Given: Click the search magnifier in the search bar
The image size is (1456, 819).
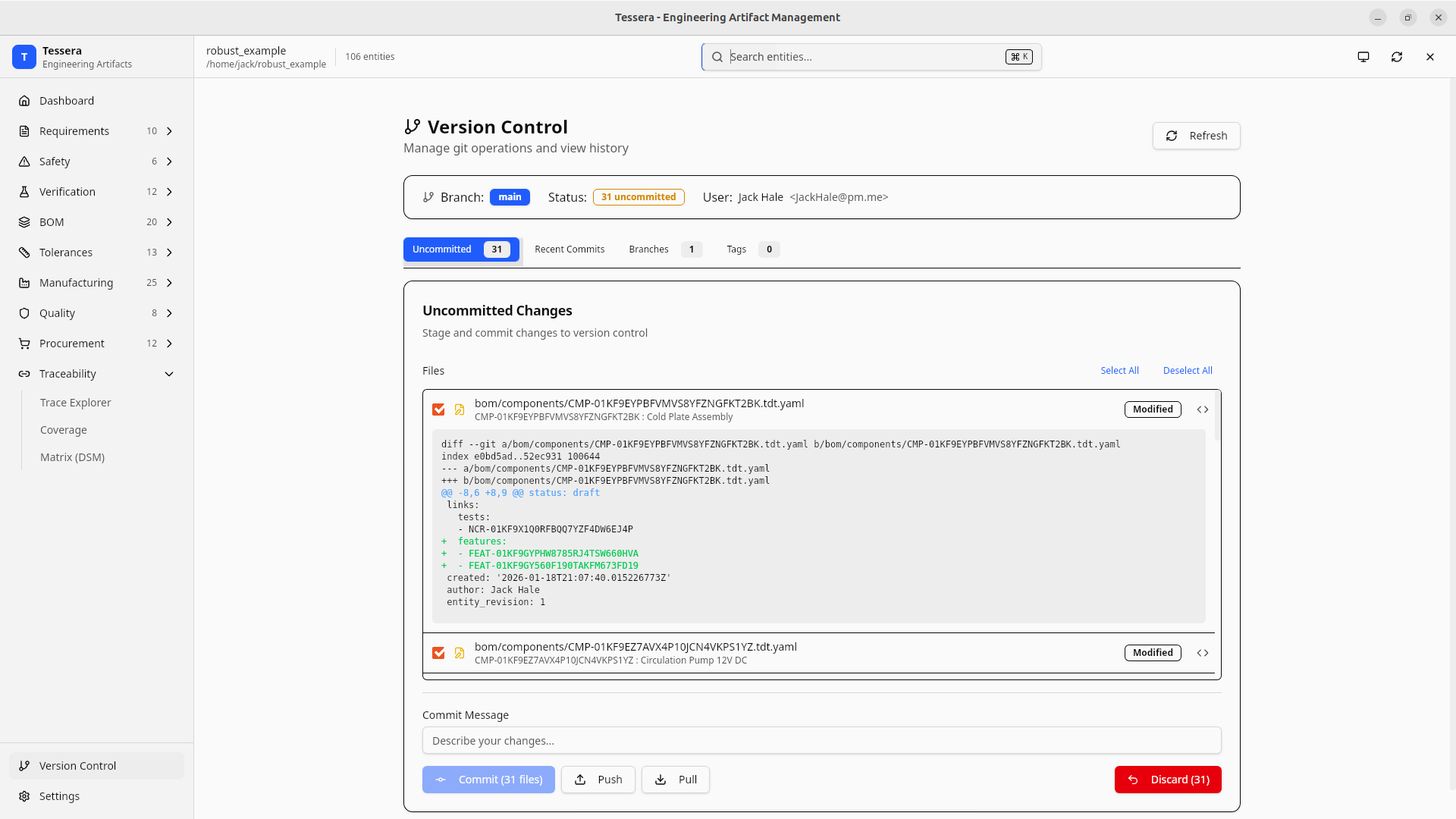Looking at the screenshot, I should [x=717, y=56].
